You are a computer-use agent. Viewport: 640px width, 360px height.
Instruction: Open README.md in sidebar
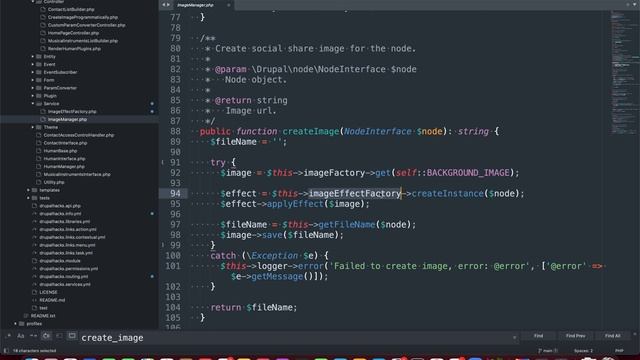pos(52,300)
